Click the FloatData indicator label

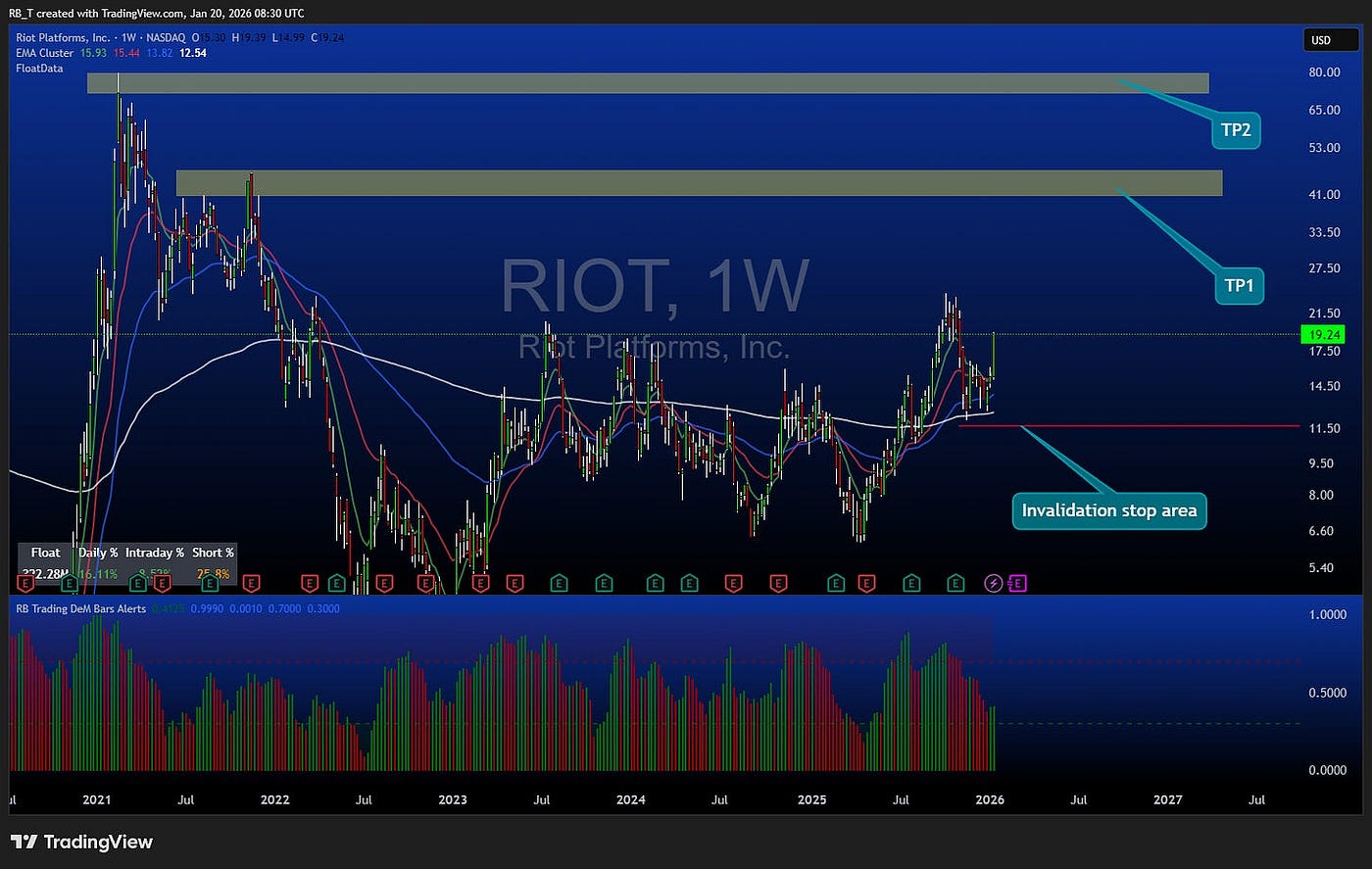(x=39, y=69)
